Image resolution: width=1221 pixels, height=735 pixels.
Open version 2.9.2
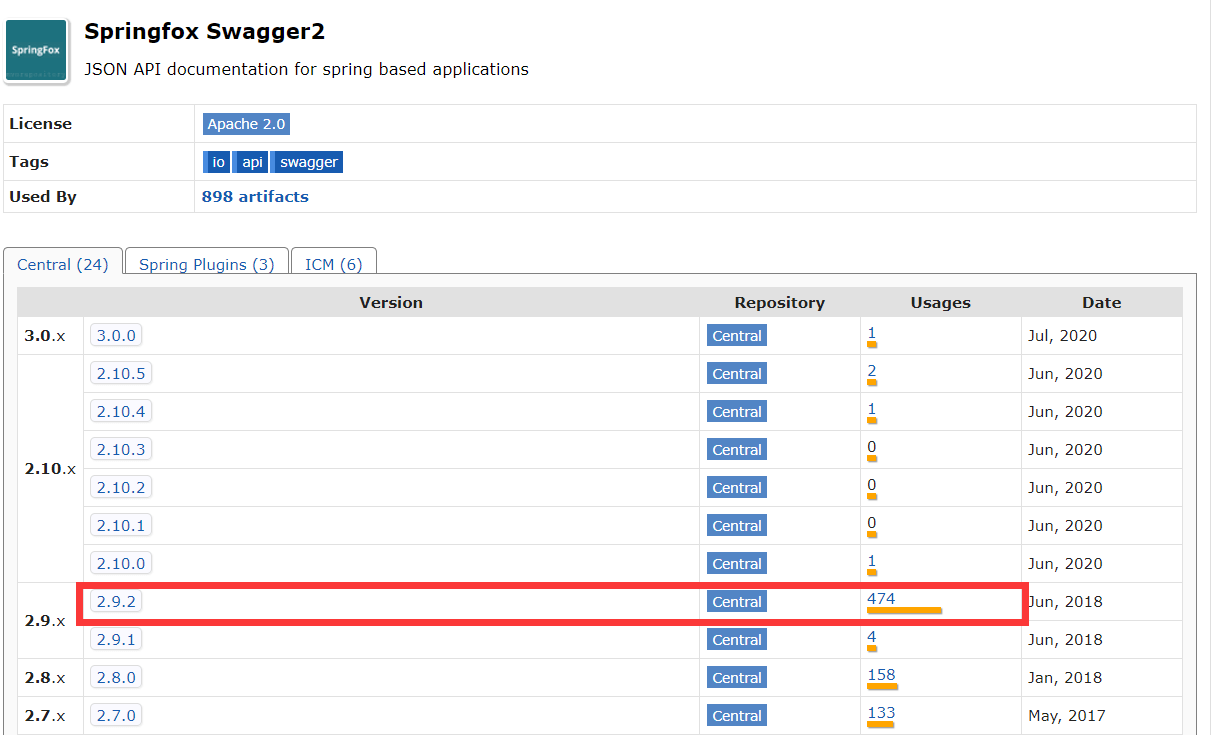tap(117, 602)
